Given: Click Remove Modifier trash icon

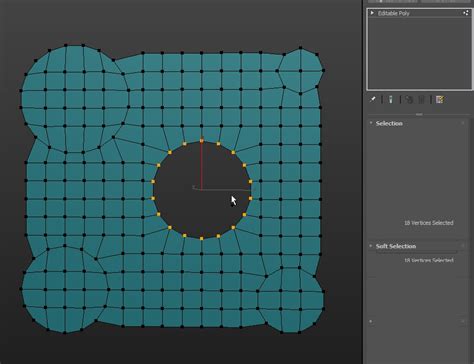Looking at the screenshot, I should [421, 99].
